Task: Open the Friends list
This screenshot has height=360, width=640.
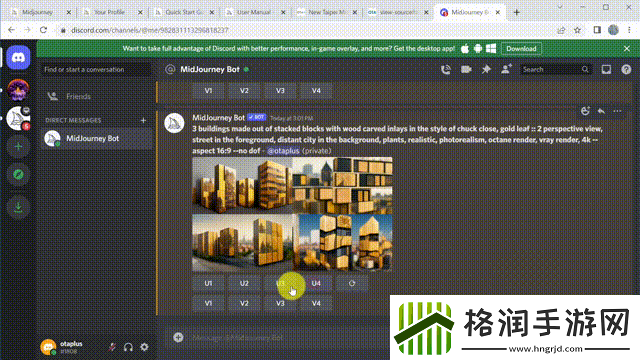Action: (96, 97)
